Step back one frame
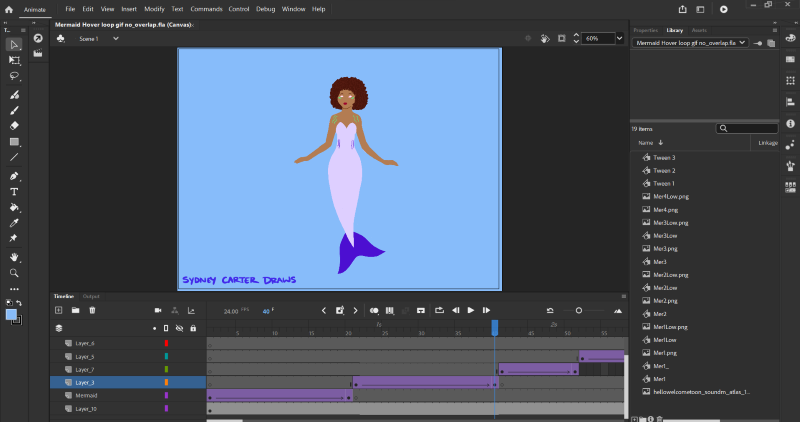This screenshot has width=800, height=422. click(456, 310)
